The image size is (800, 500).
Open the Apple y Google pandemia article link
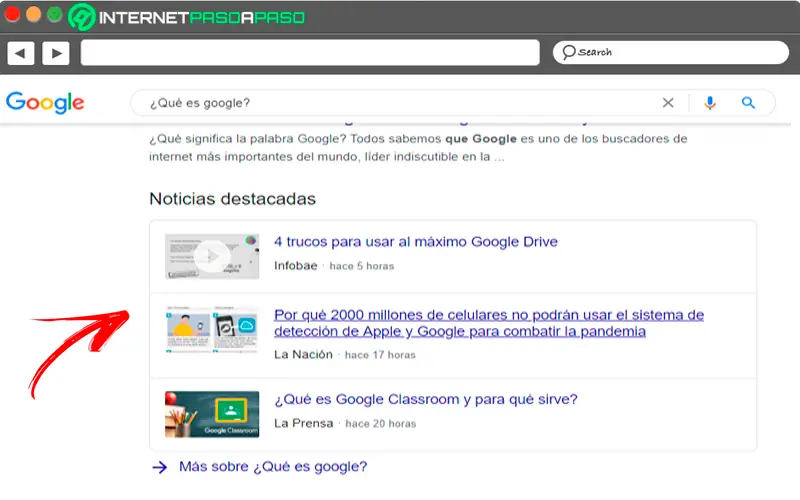point(489,323)
